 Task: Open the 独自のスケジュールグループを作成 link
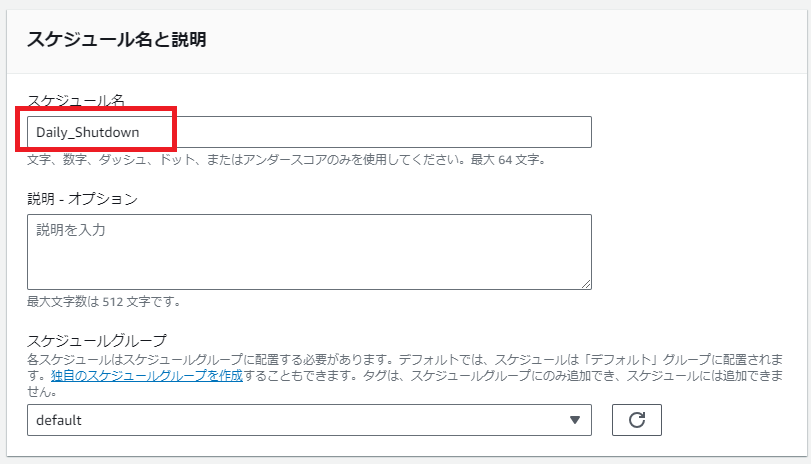(147, 376)
